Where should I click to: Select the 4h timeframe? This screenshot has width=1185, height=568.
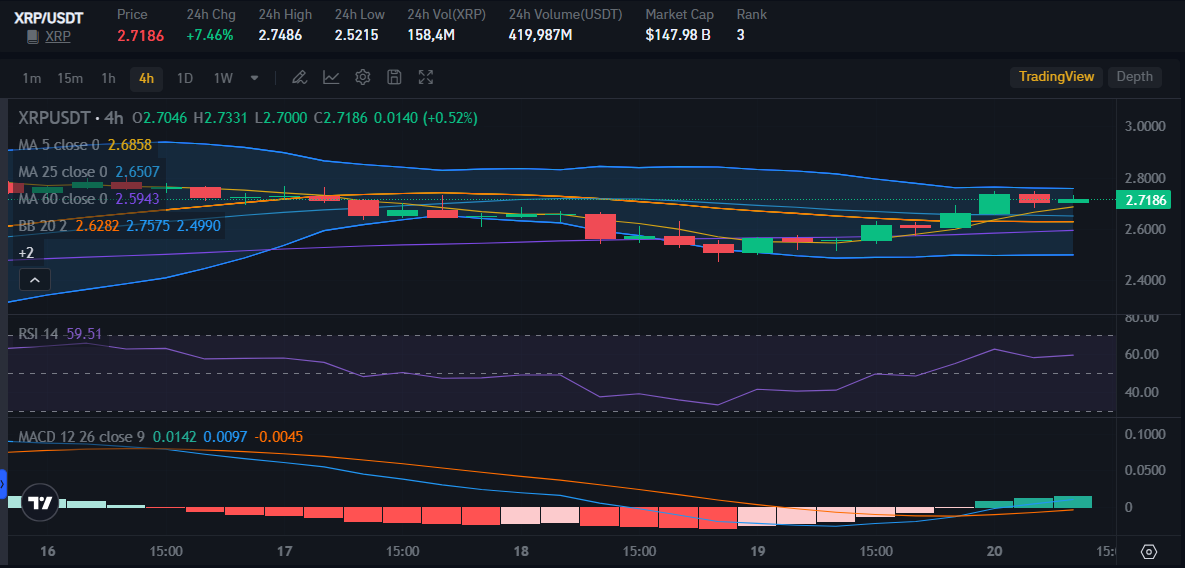click(x=146, y=78)
